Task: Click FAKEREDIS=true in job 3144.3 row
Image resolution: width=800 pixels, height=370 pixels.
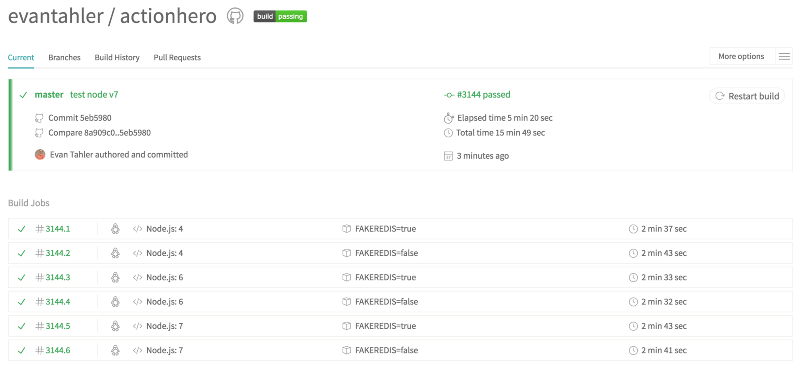Action: coord(385,278)
